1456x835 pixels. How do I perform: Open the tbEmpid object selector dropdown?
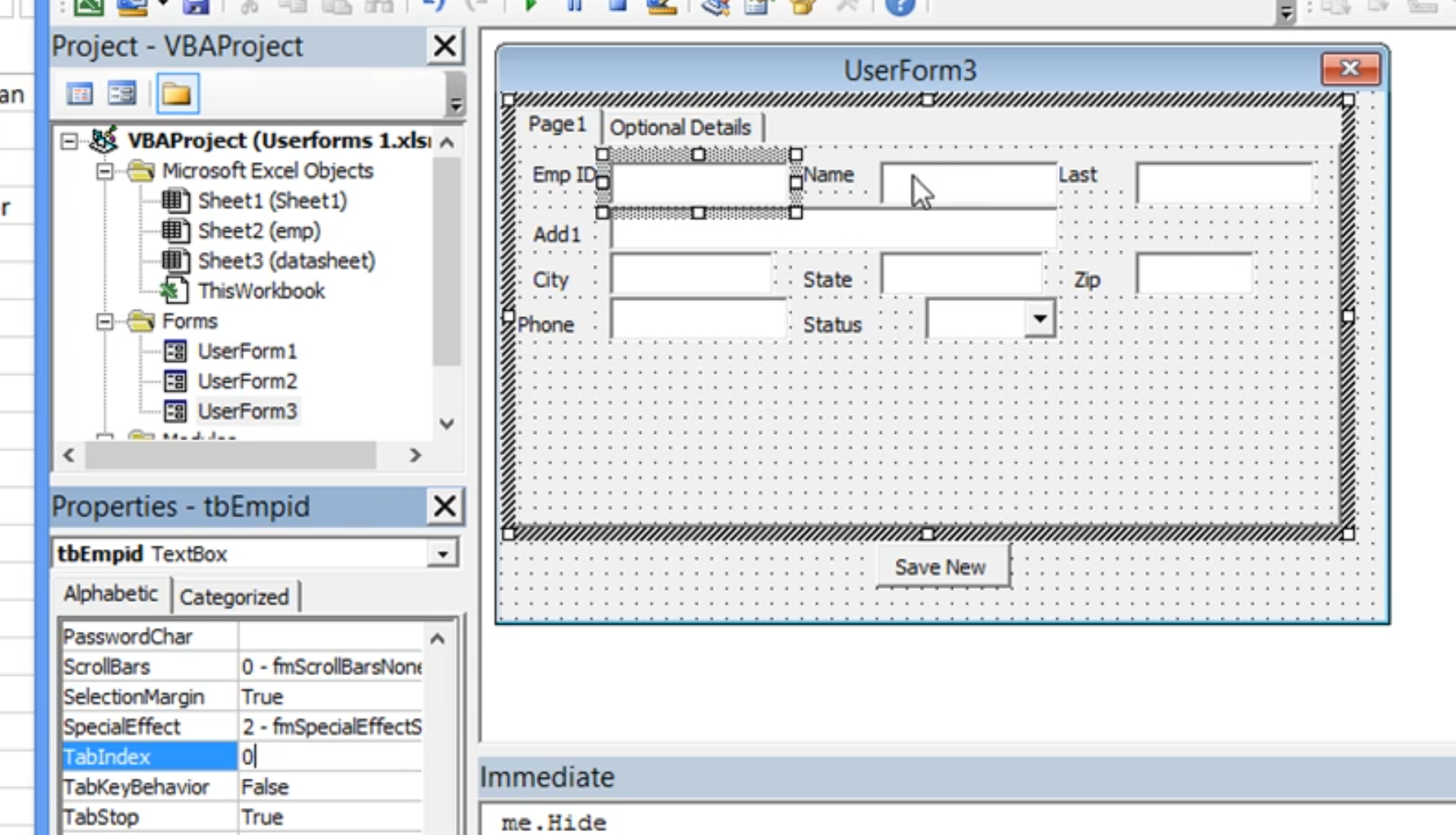pos(443,554)
